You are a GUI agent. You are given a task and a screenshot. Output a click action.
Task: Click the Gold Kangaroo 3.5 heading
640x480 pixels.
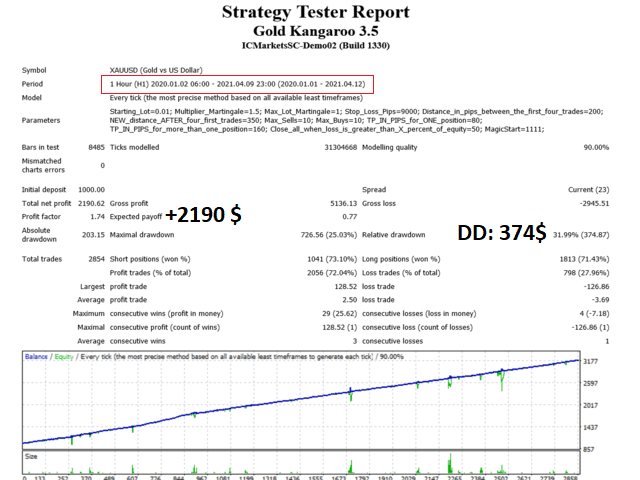tap(316, 31)
